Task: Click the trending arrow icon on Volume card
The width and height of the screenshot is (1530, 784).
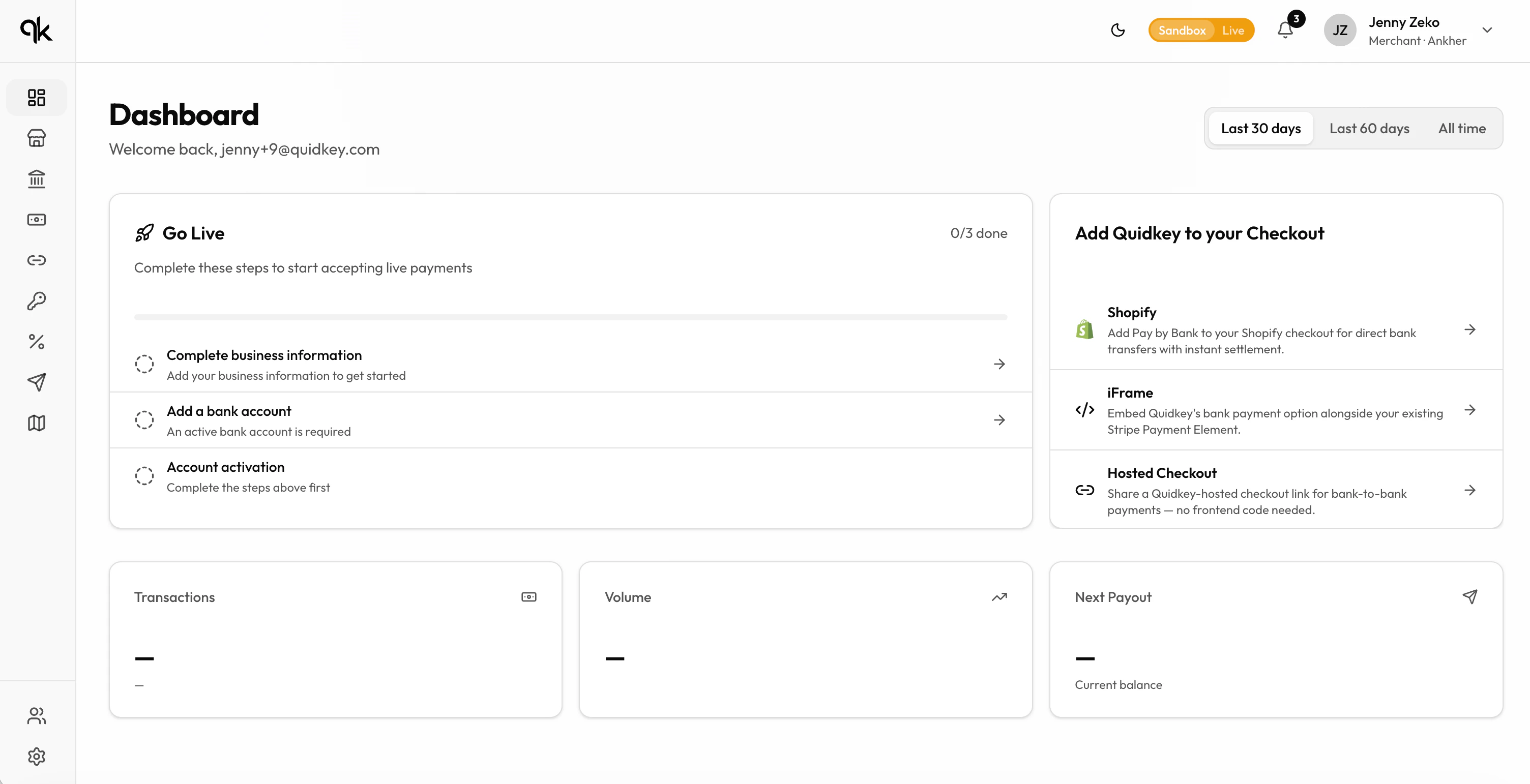Action: [x=999, y=596]
